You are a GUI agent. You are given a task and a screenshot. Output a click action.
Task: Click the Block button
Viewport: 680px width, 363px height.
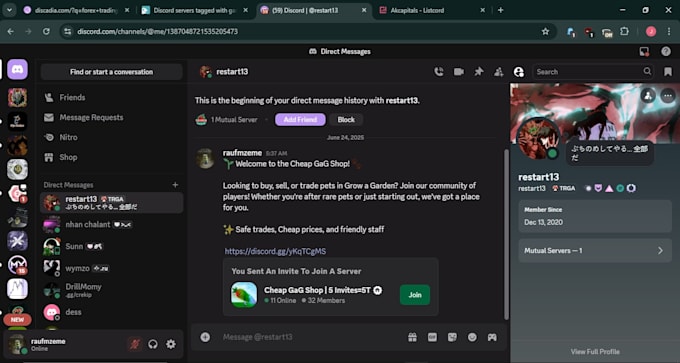(x=346, y=120)
